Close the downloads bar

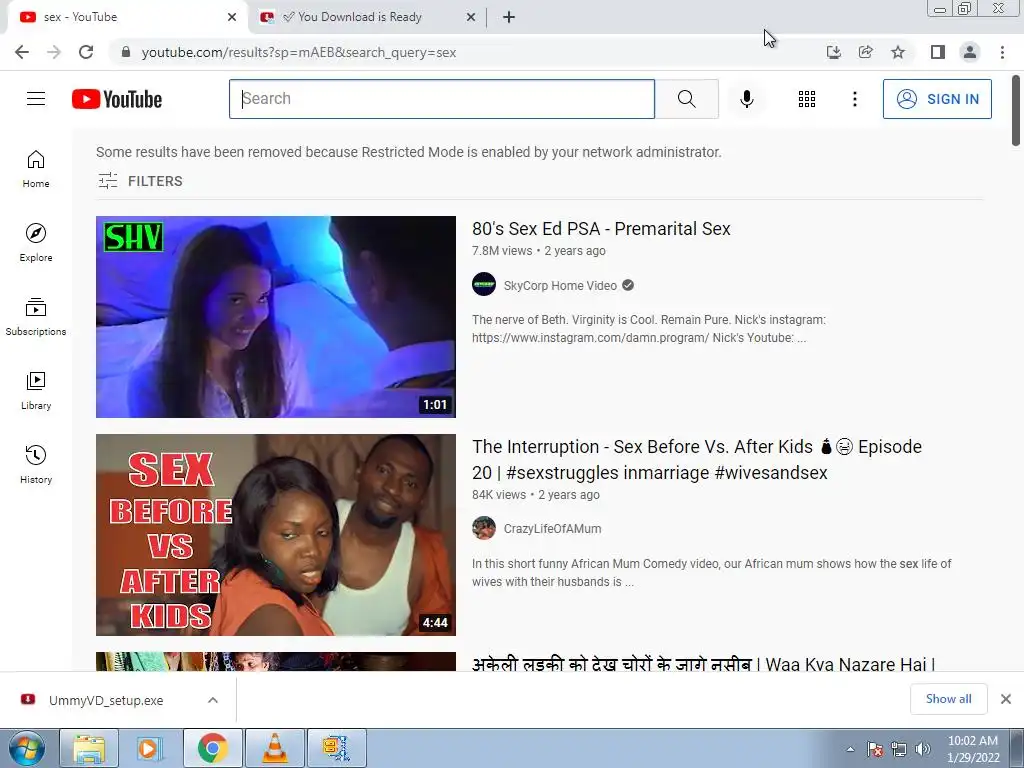click(1006, 699)
